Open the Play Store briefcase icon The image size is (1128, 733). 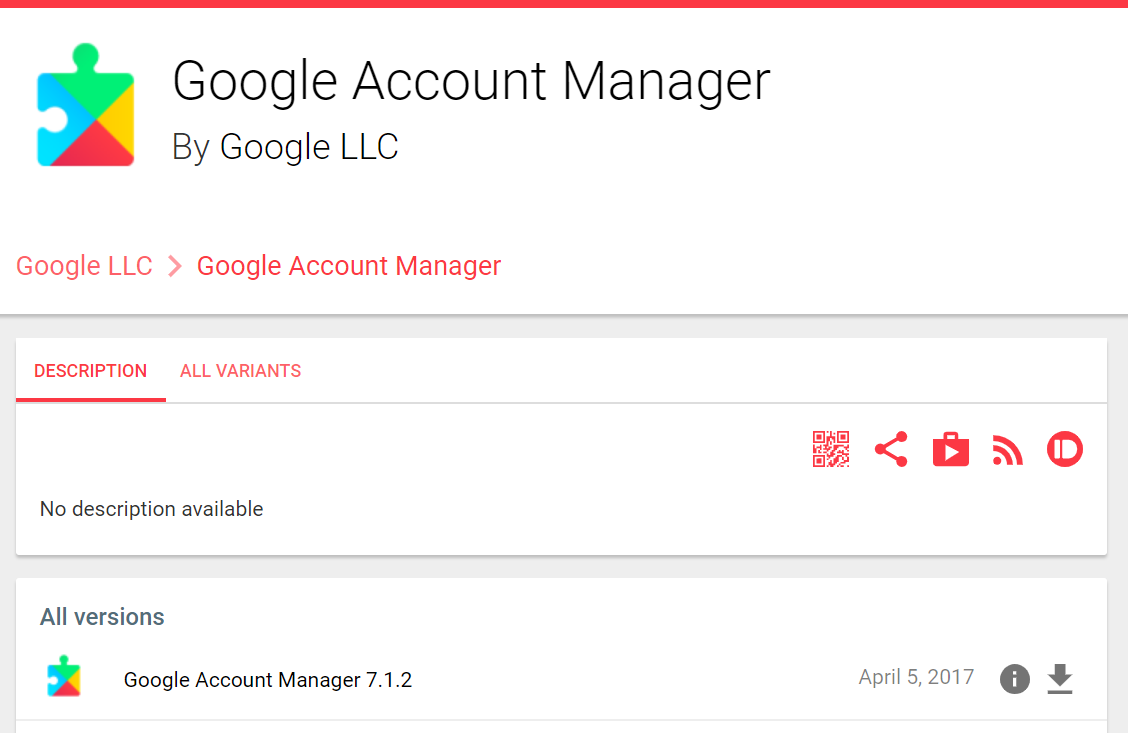(x=950, y=450)
